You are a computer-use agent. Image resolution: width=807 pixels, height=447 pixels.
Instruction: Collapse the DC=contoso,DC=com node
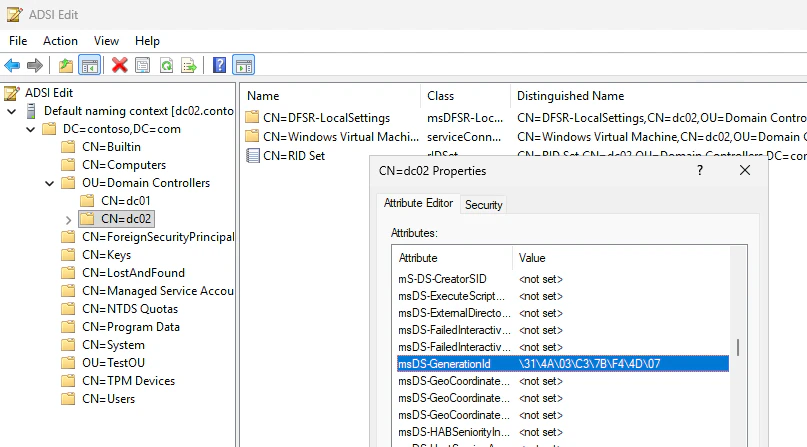(30, 130)
